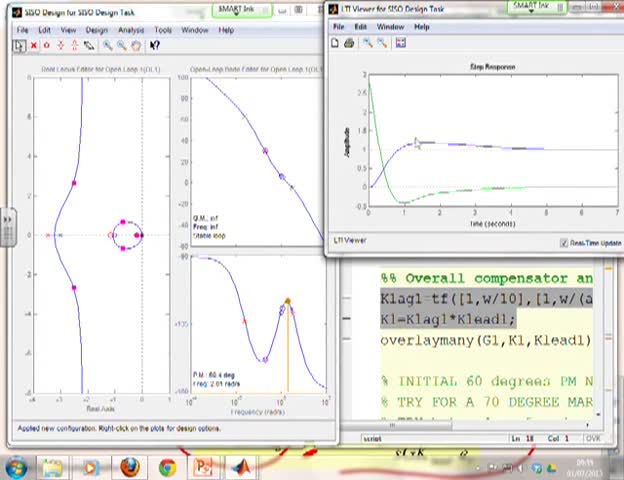The width and height of the screenshot is (624, 480).
Task: Click the new blank page icon in LTI Viewer
Action: pyautogui.click(x=335, y=43)
